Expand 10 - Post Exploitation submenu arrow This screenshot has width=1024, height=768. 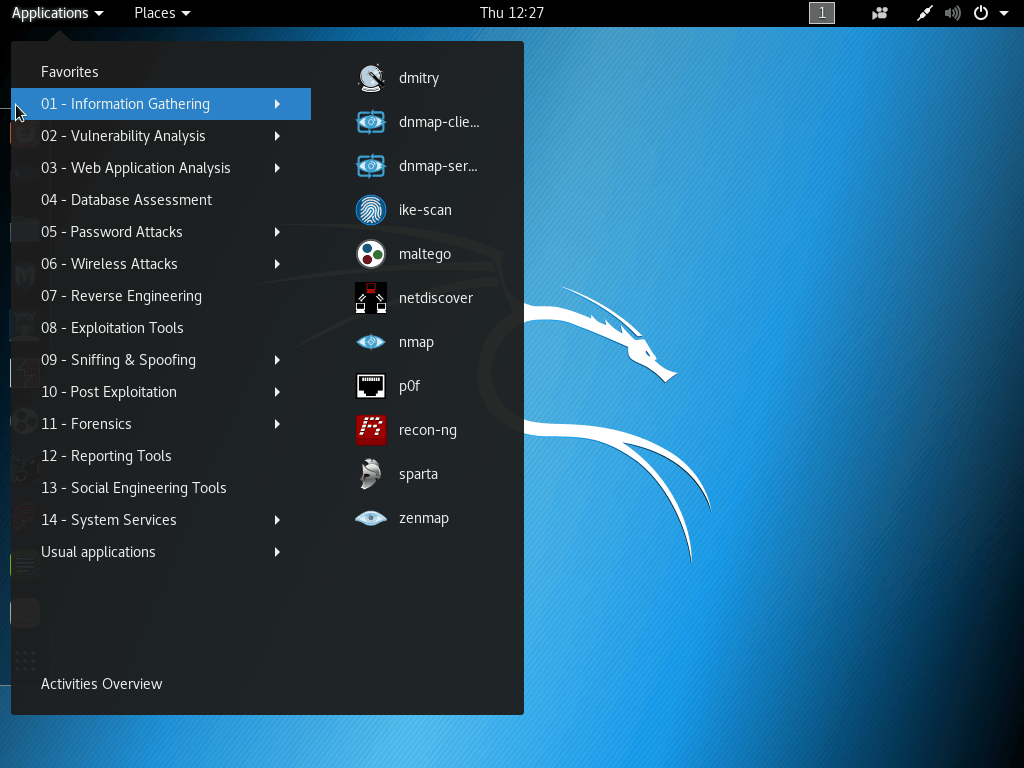(x=278, y=392)
